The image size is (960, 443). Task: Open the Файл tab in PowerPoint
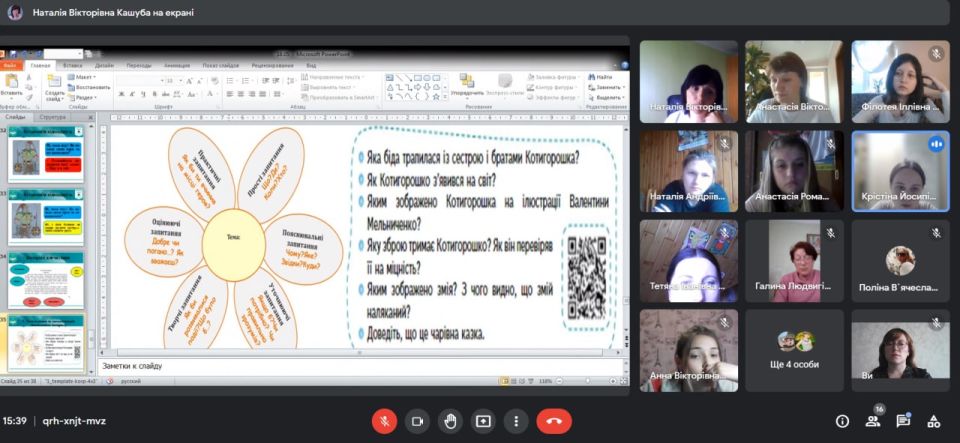[x=10, y=65]
